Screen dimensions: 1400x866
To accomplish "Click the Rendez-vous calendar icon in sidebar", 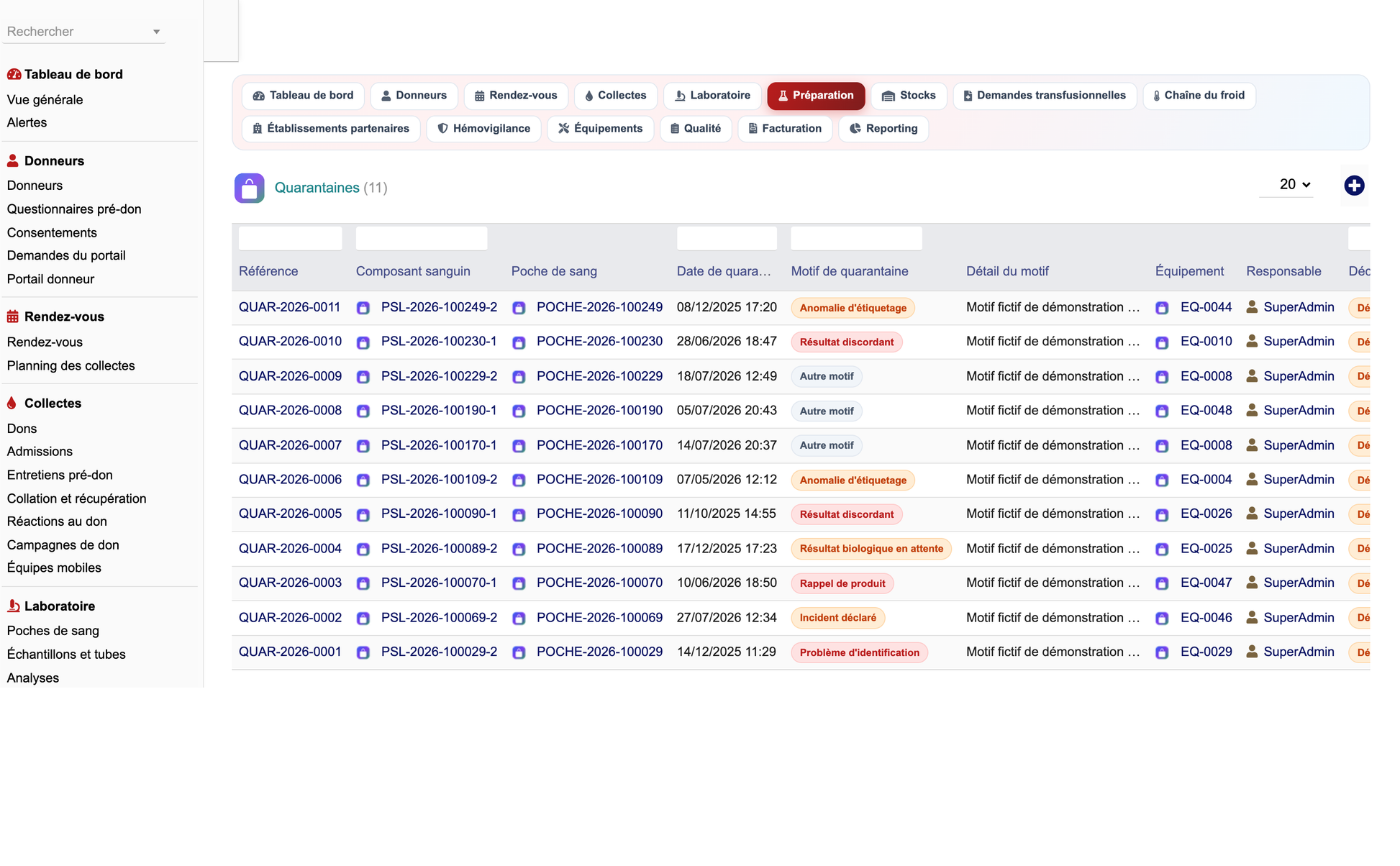I will click(x=13, y=316).
